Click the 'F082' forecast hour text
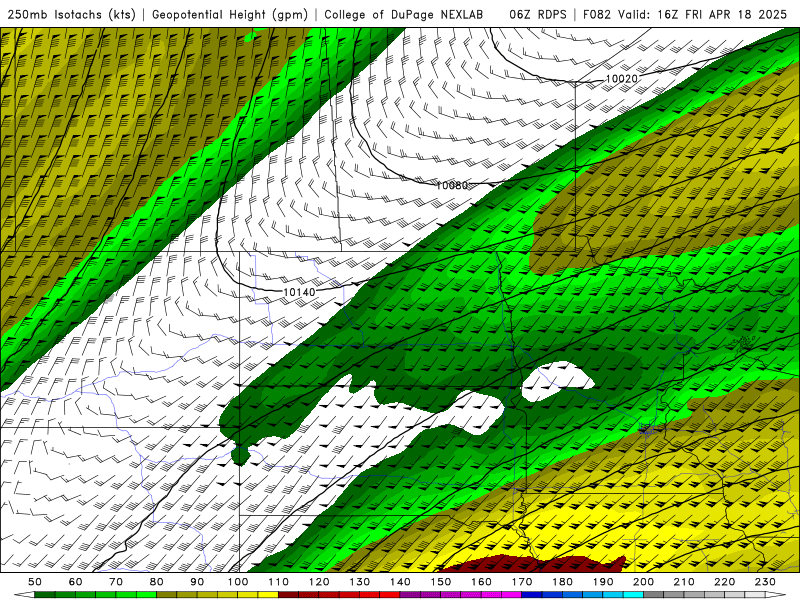This screenshot has width=800, height=600. point(596,14)
